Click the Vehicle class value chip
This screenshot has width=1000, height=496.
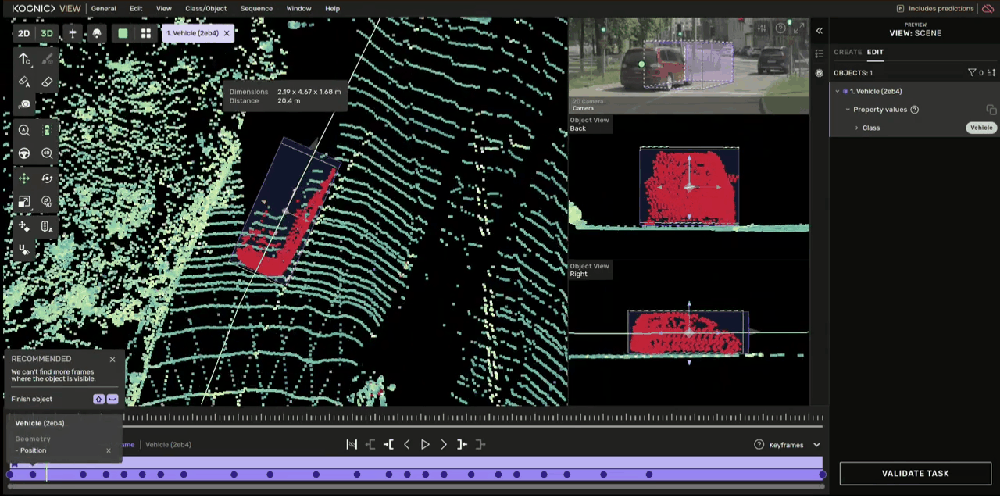(x=981, y=128)
